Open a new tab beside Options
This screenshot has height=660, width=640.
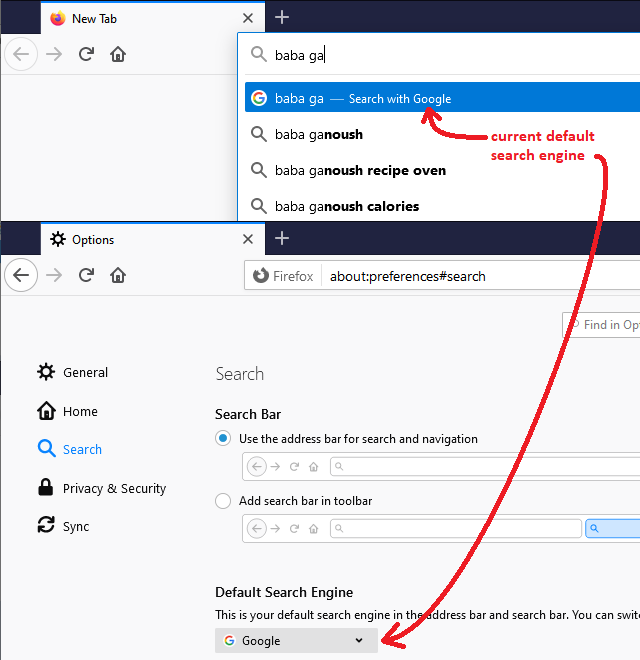pyautogui.click(x=282, y=238)
